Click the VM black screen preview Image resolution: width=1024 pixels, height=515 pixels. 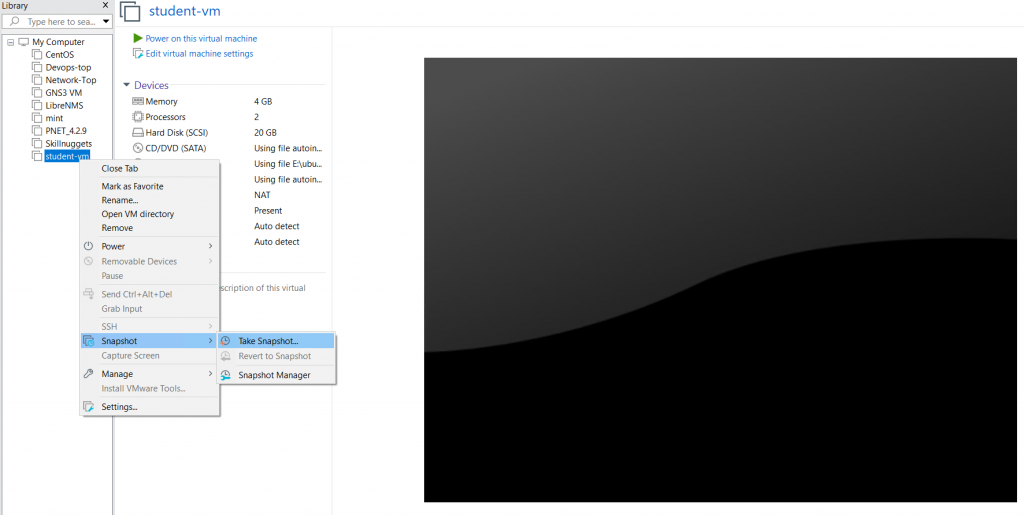pyautogui.click(x=720, y=280)
